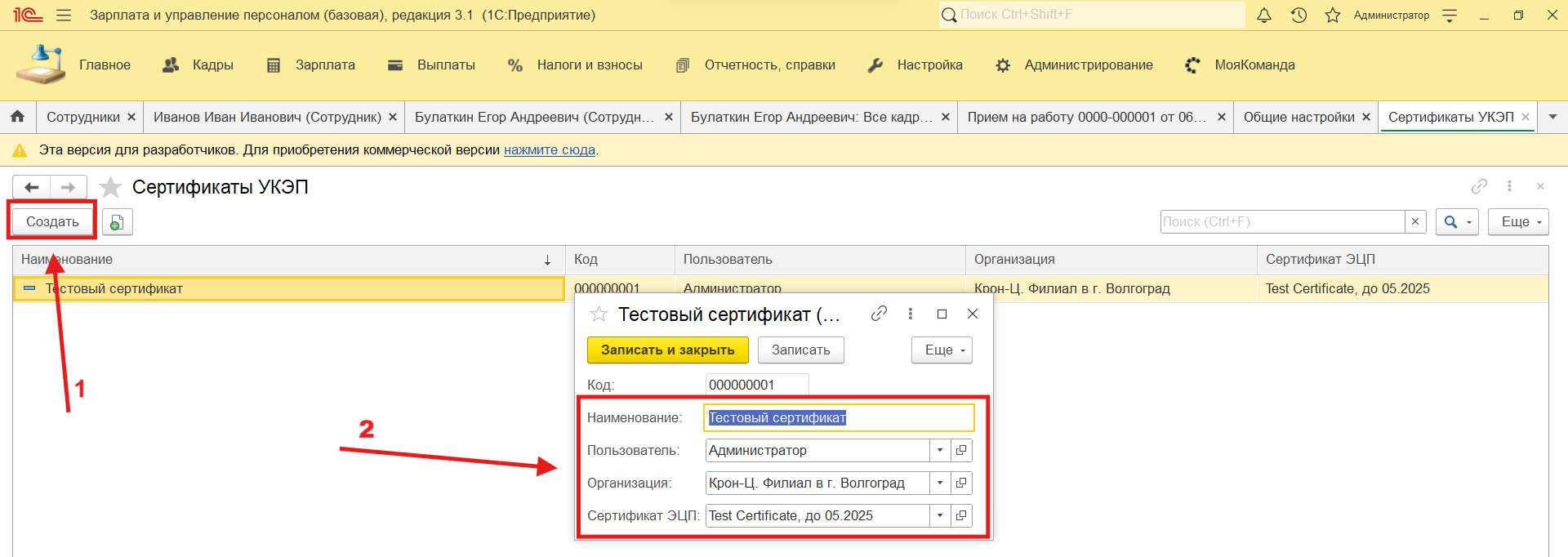Navigate back with the left arrow

pos(32,188)
